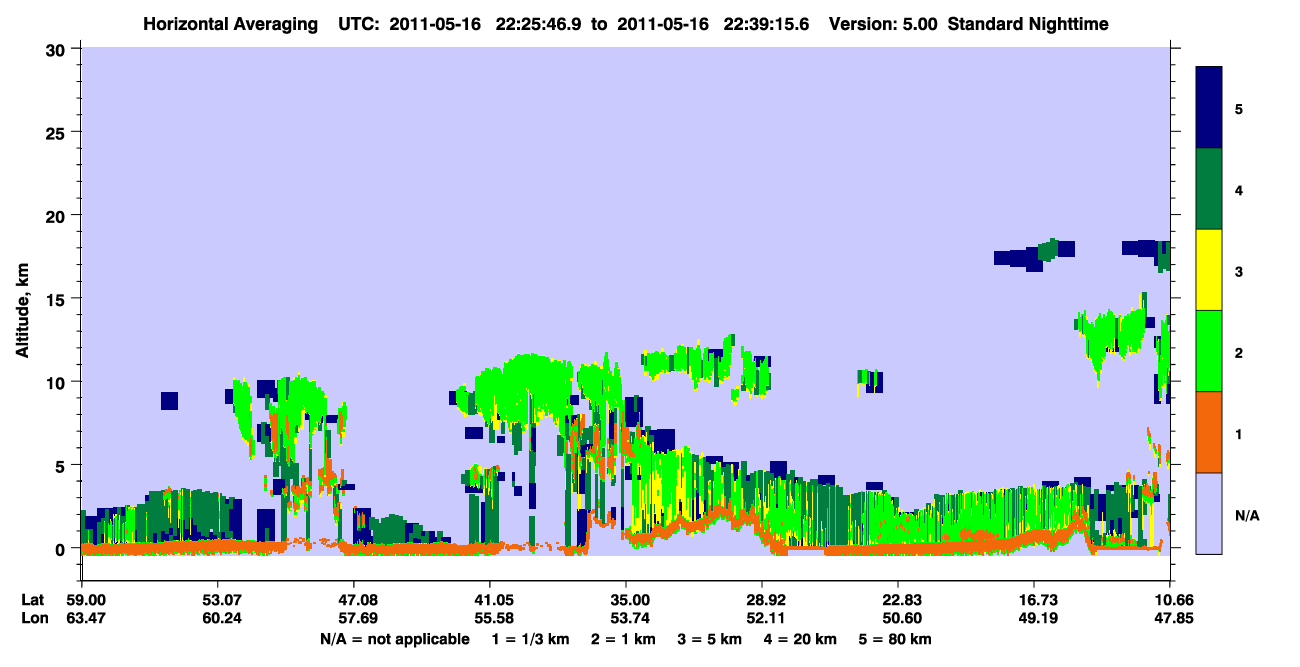The image size is (1300, 667).
Task: Click the colorbar label '2'
Action: [1239, 352]
